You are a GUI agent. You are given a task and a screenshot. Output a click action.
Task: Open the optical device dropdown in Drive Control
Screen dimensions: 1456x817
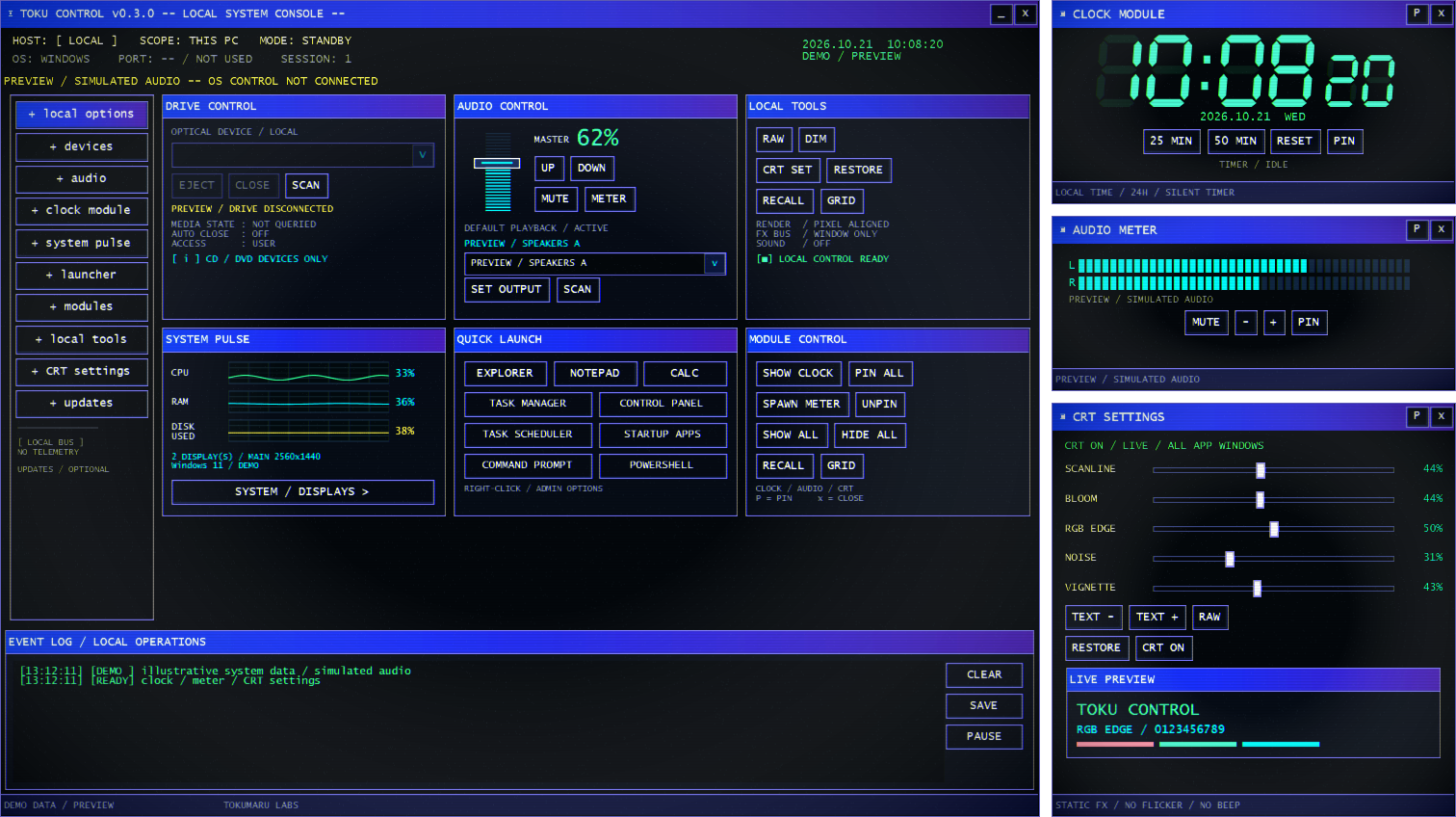pos(422,155)
